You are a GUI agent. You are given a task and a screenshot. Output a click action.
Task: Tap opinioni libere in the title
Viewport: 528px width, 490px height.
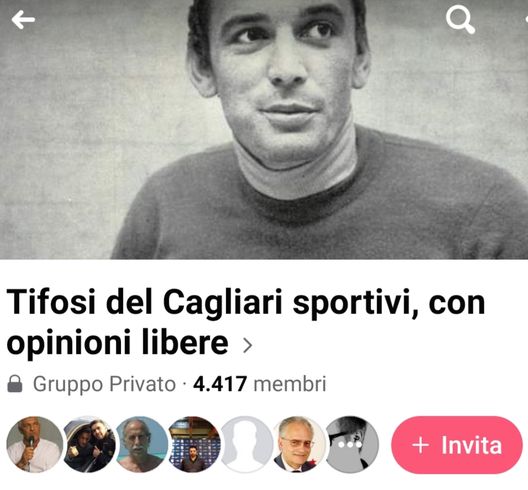click(118, 342)
